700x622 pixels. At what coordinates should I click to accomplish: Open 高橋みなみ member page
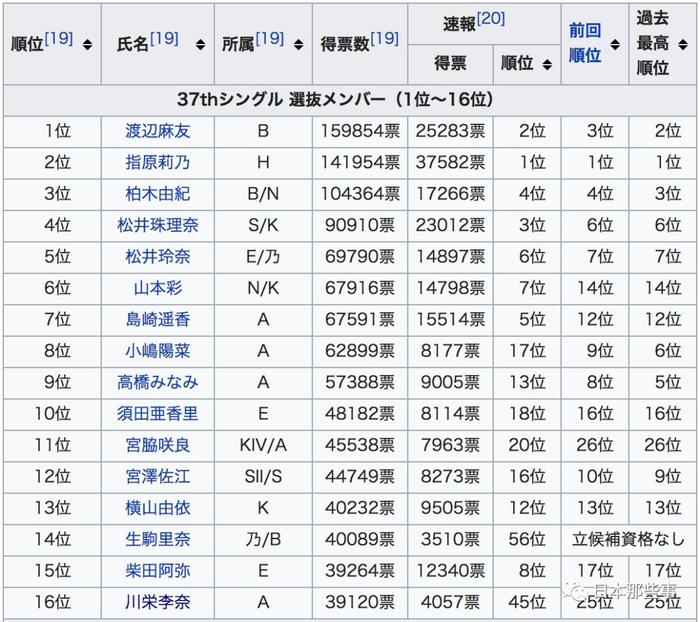click(x=158, y=383)
